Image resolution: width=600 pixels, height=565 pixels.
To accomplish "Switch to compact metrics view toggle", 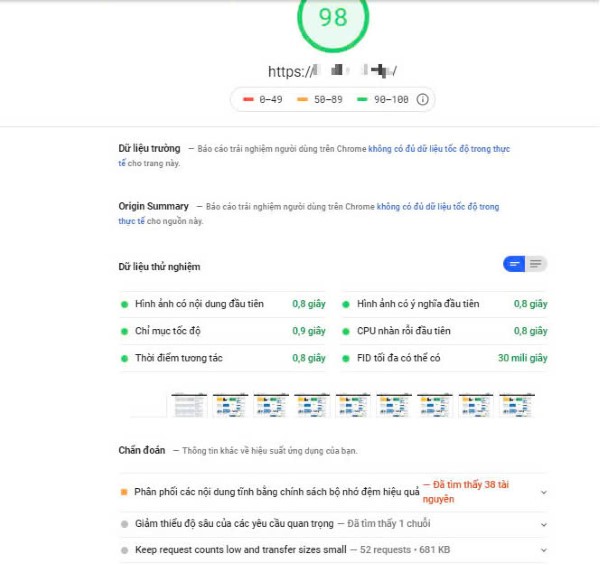I will [514, 264].
